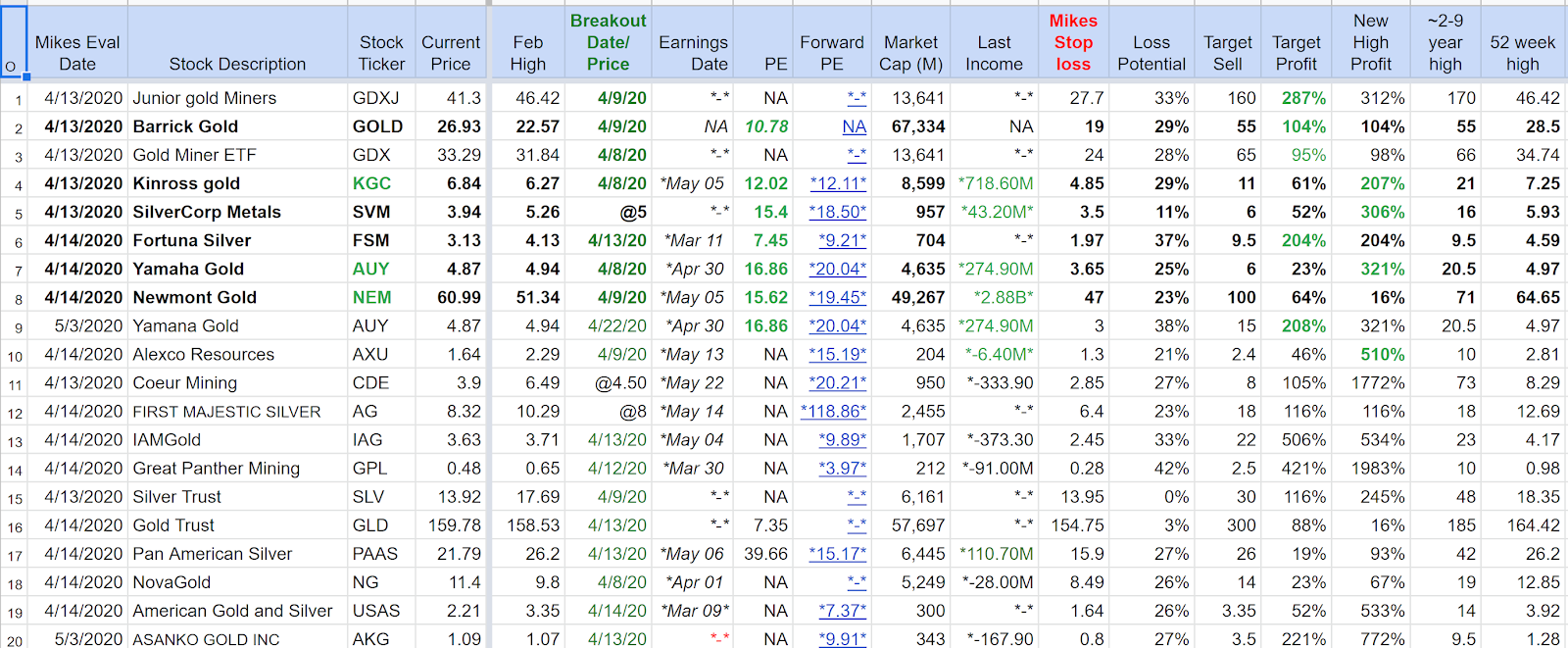Click the New High Profit header
This screenshot has height=648, width=1568.
point(1371,42)
